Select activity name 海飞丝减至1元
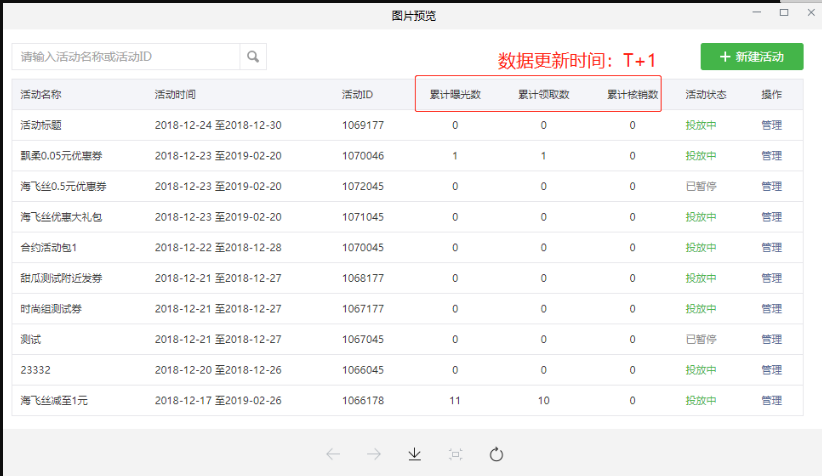This screenshot has height=476, width=822. [x=54, y=401]
